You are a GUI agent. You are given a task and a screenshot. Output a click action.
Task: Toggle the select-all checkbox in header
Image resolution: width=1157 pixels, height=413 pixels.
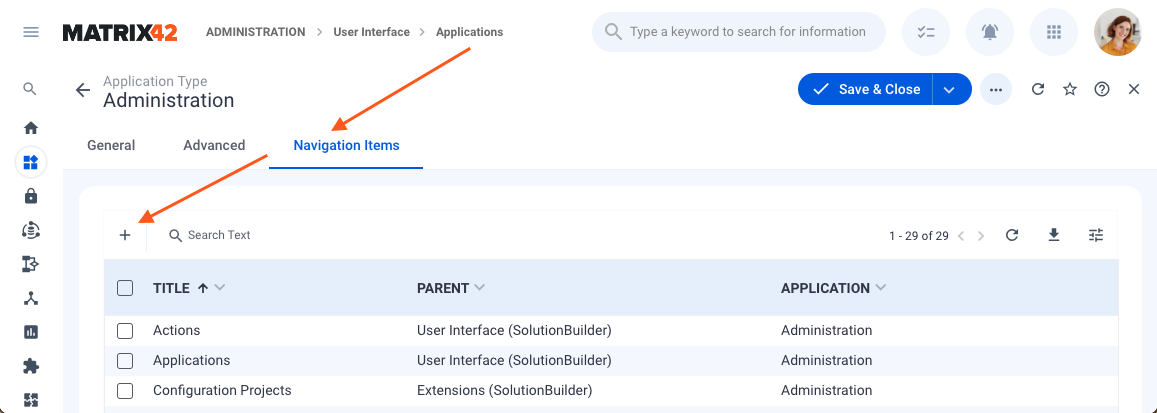(x=125, y=288)
